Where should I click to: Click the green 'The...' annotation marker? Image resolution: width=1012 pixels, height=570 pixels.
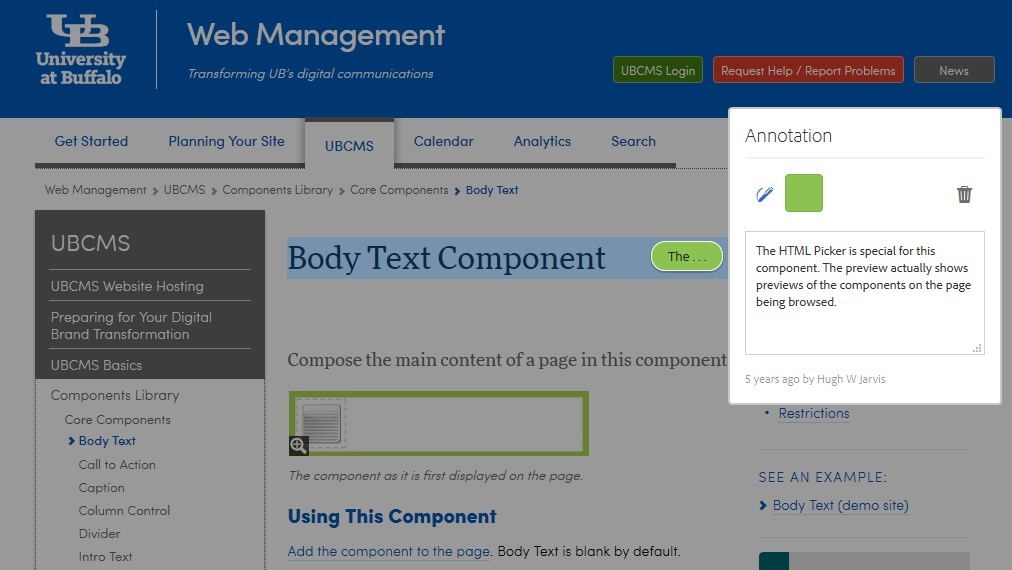coord(686,257)
